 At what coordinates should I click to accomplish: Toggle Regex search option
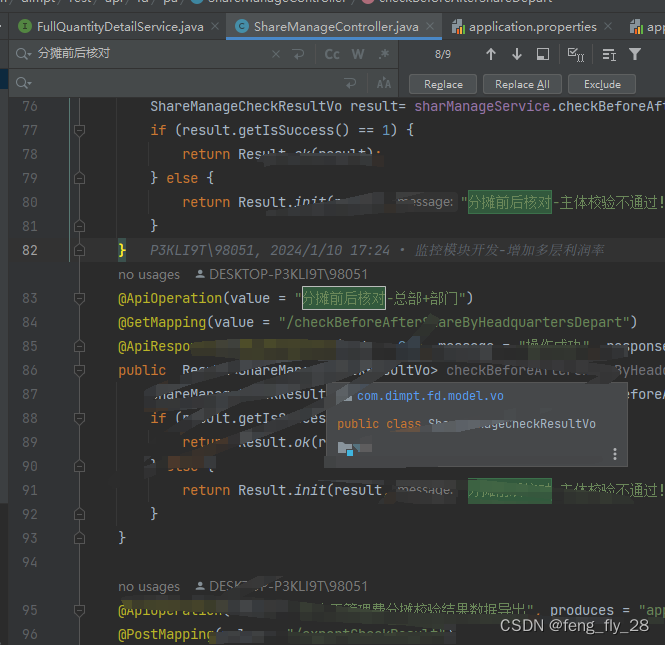384,54
